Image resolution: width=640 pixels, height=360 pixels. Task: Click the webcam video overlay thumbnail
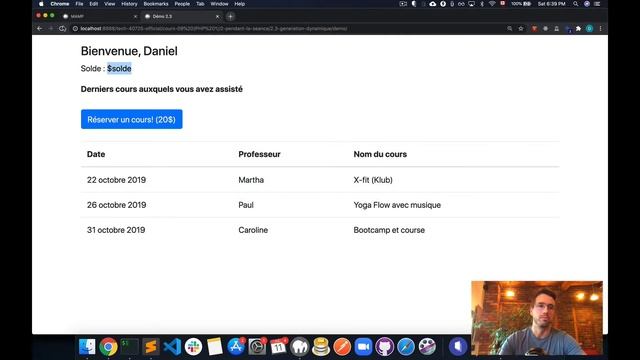537,318
